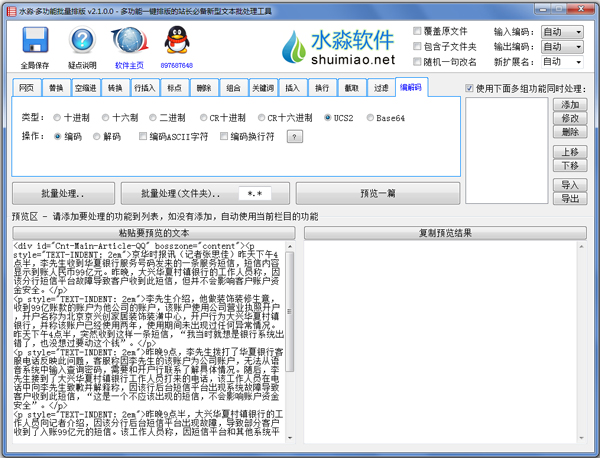Open the 输出编码 dropdown
Image resolution: width=600 pixels, height=458 pixels.
coord(562,47)
